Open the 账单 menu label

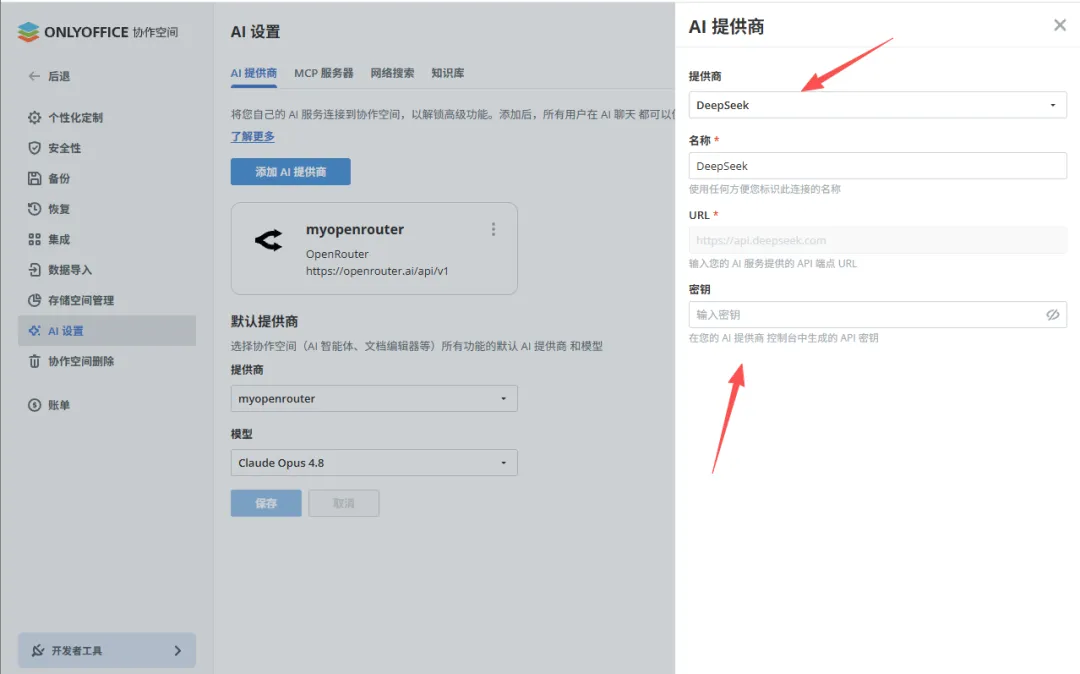click(59, 405)
